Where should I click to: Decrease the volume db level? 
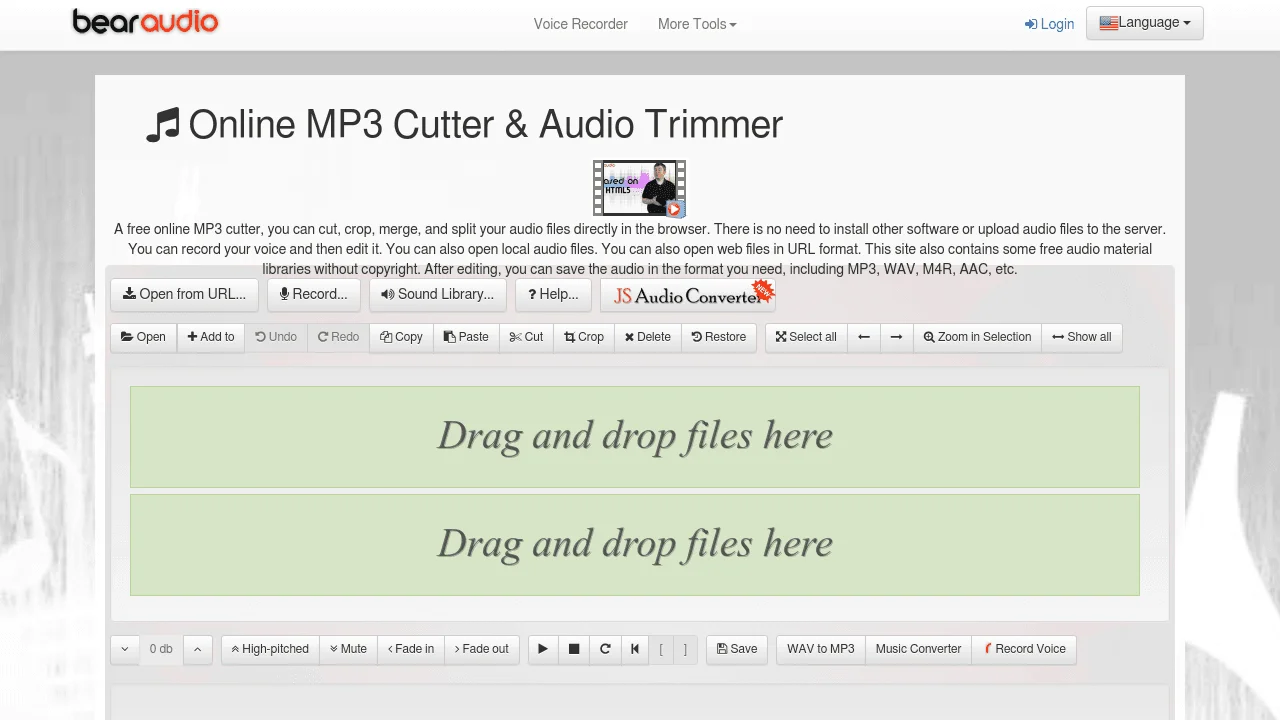coord(125,649)
